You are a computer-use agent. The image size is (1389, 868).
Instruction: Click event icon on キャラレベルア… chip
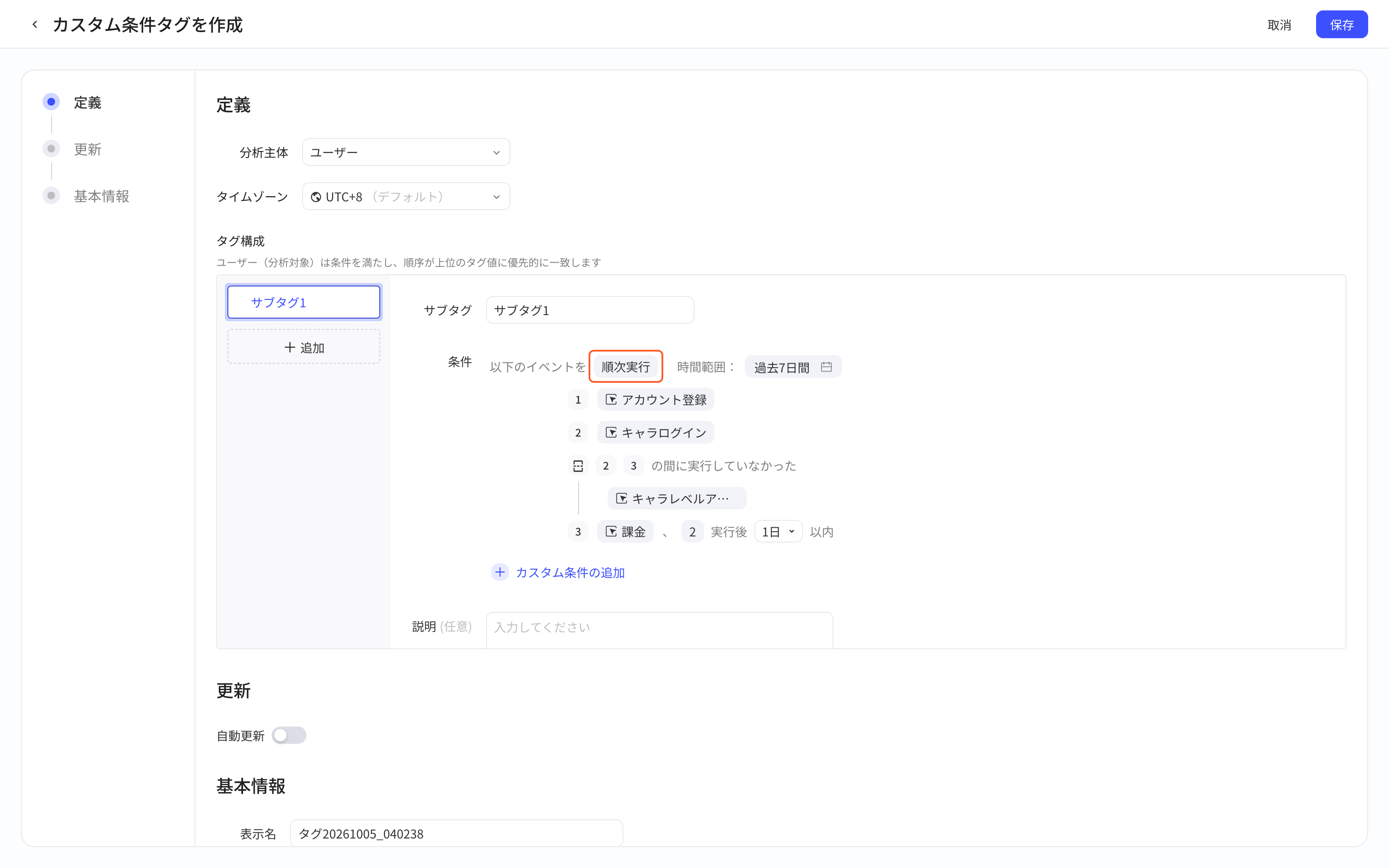tap(622, 498)
